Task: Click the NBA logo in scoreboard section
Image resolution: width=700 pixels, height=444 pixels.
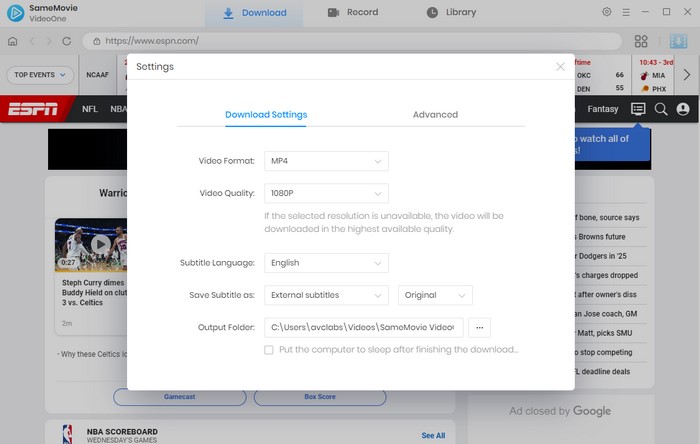Action: point(67,434)
